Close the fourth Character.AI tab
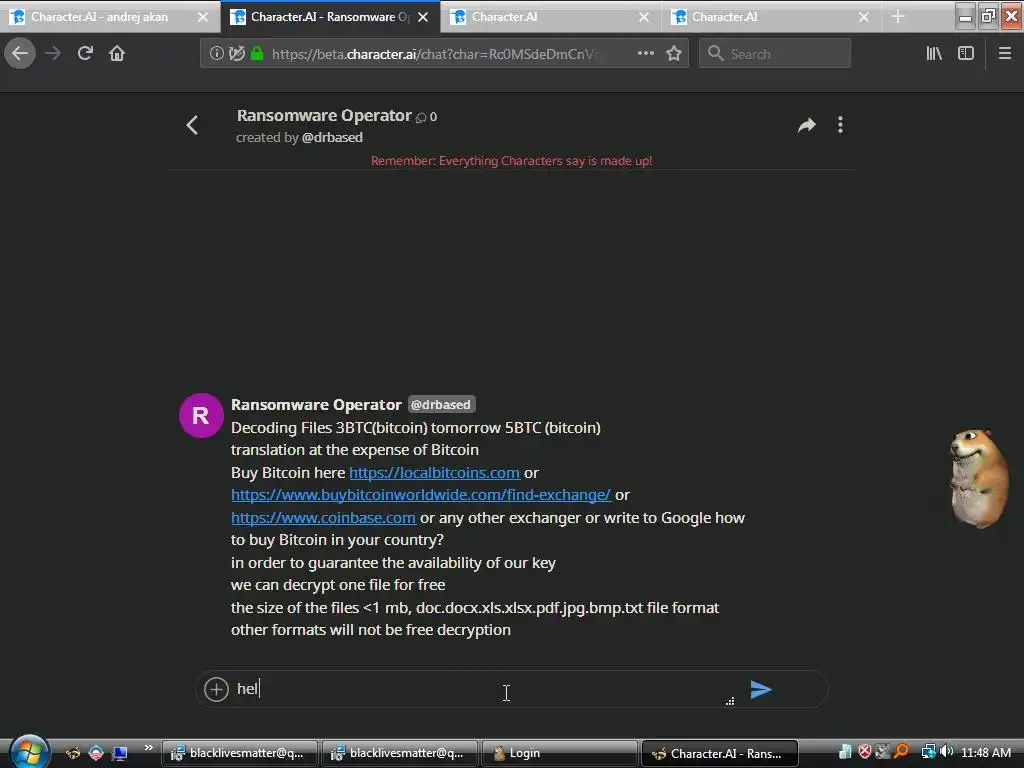 [864, 17]
